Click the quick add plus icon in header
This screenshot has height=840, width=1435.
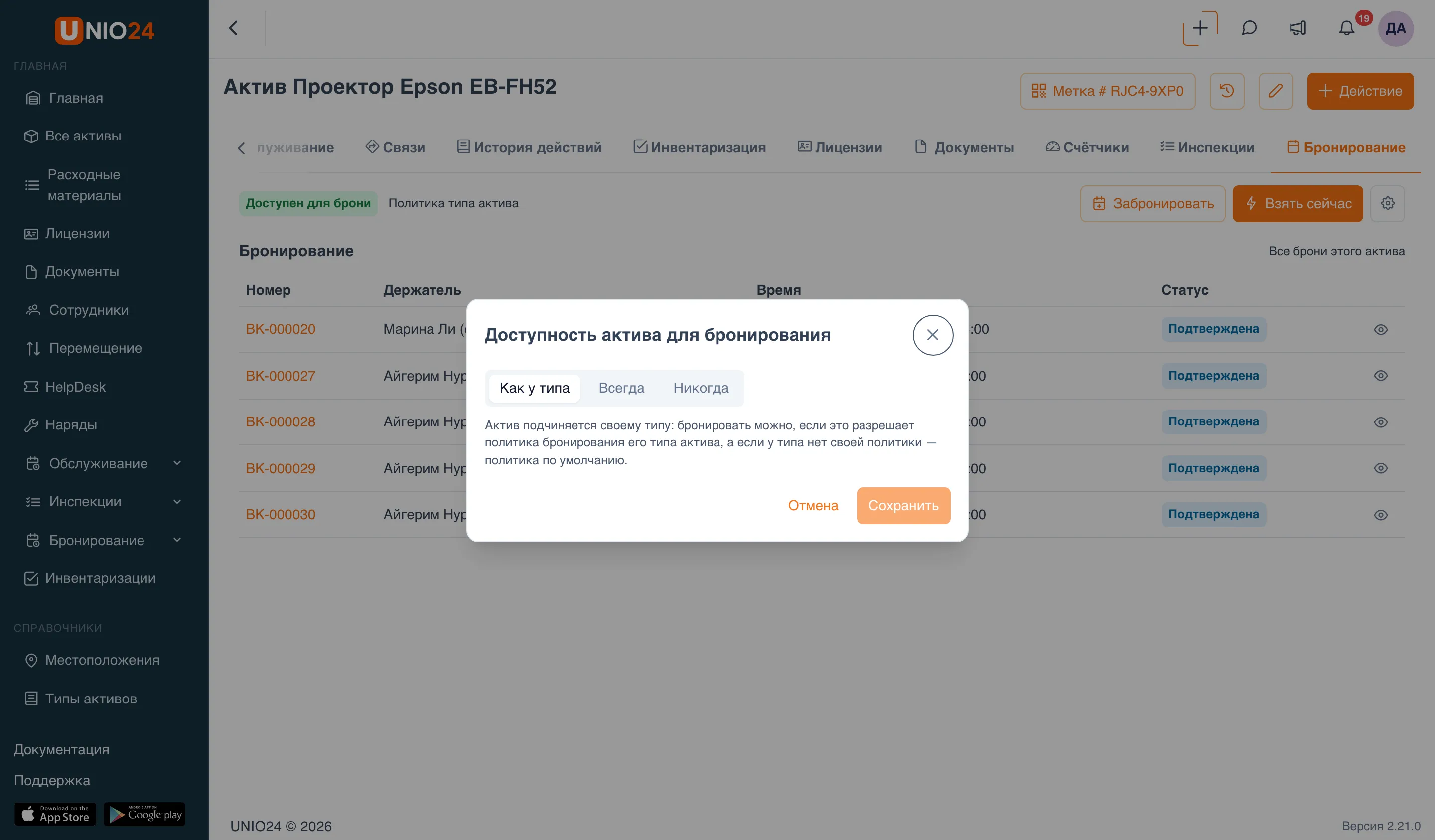coord(1200,28)
